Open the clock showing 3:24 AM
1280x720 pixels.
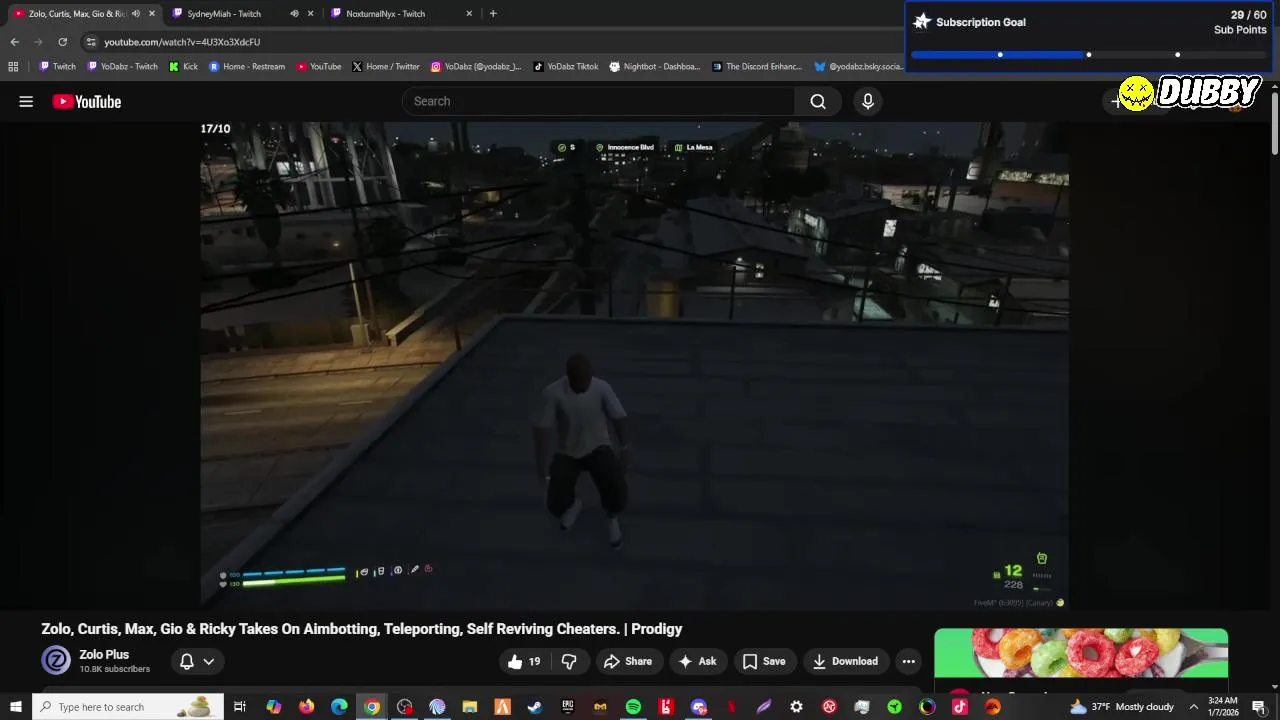pyautogui.click(x=1223, y=707)
